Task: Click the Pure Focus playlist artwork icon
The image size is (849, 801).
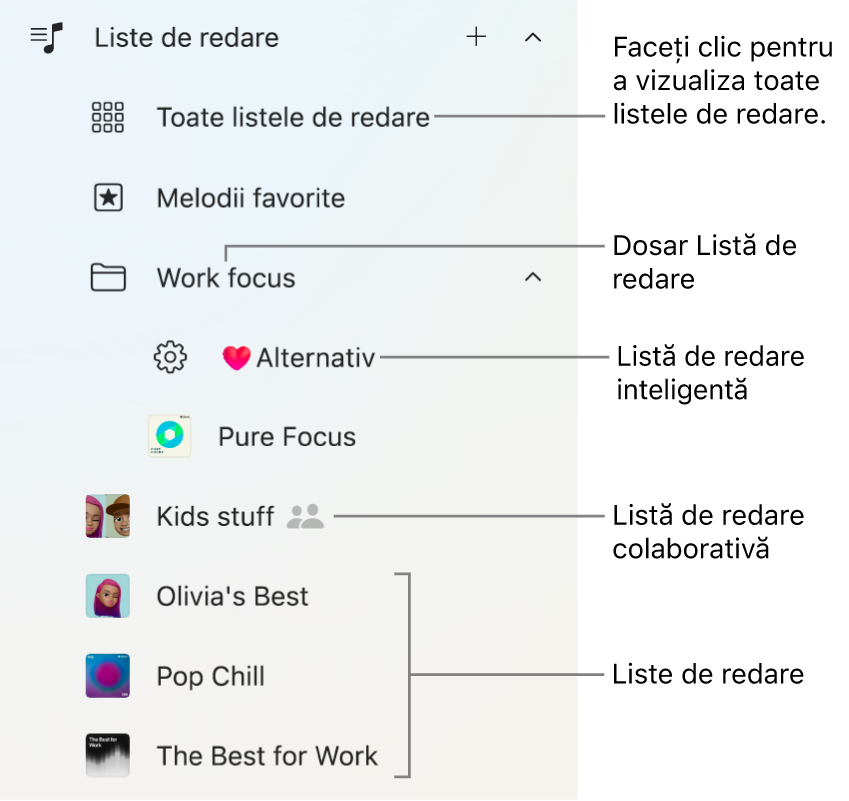Action: click(170, 436)
